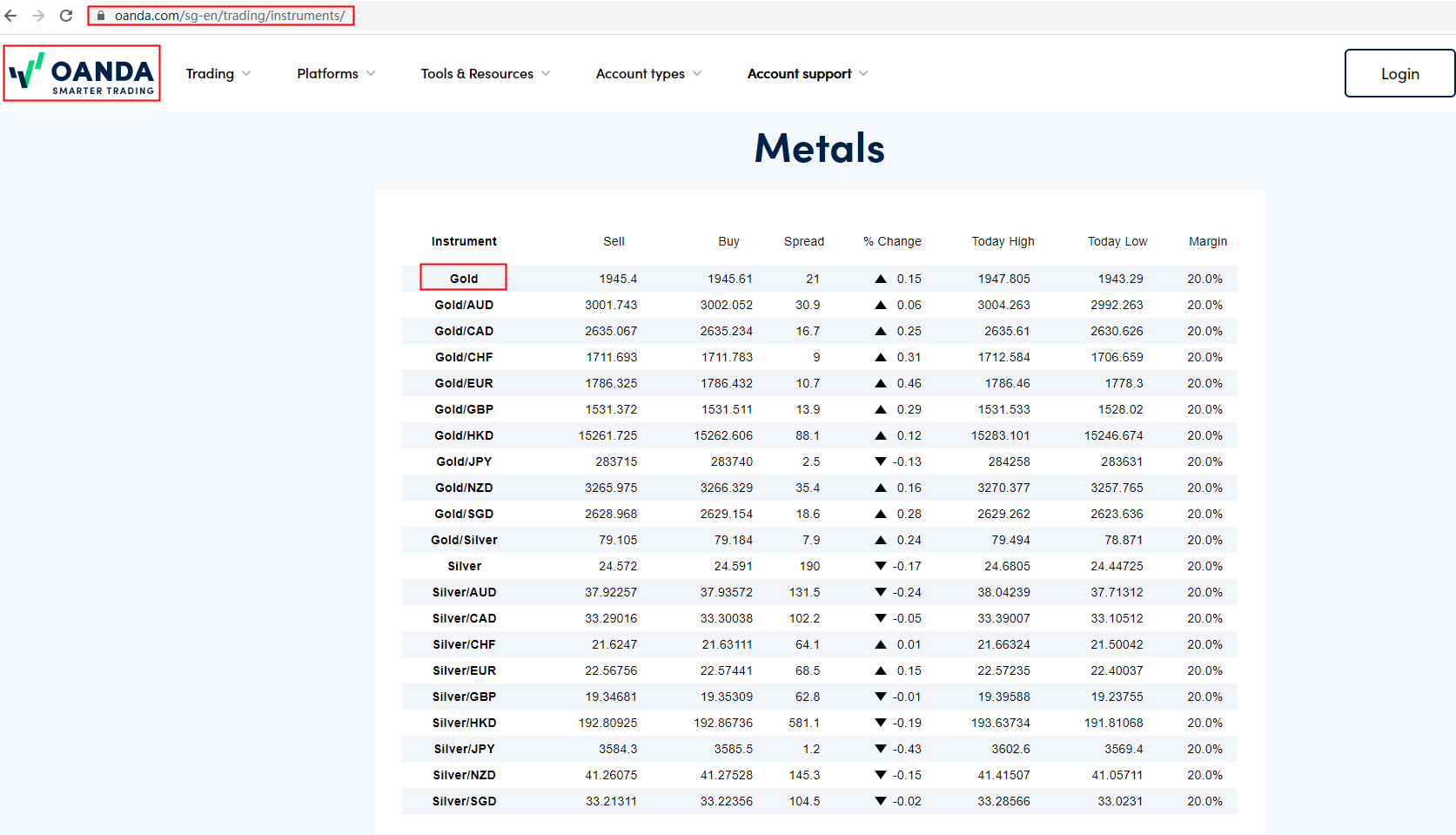Click the up arrow in Gold row
This screenshot has width=1456, height=835.
tap(881, 279)
